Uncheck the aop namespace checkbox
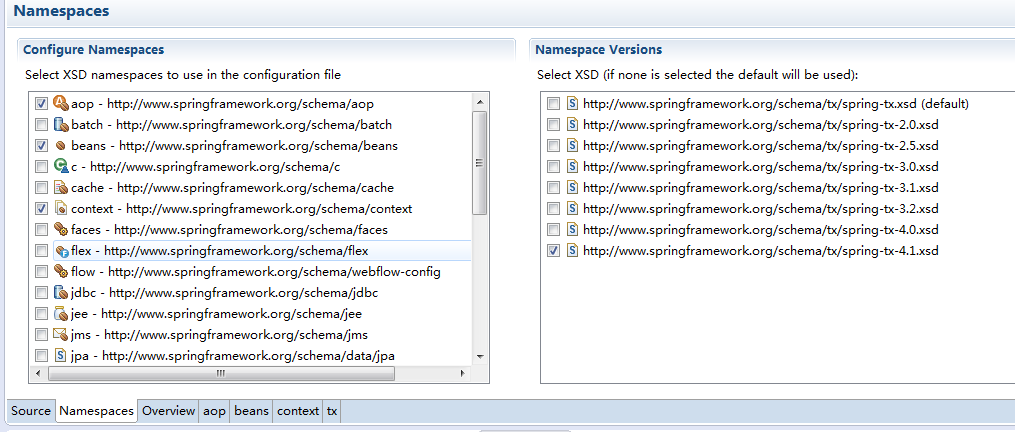This screenshot has width=1015, height=432. pos(41,104)
